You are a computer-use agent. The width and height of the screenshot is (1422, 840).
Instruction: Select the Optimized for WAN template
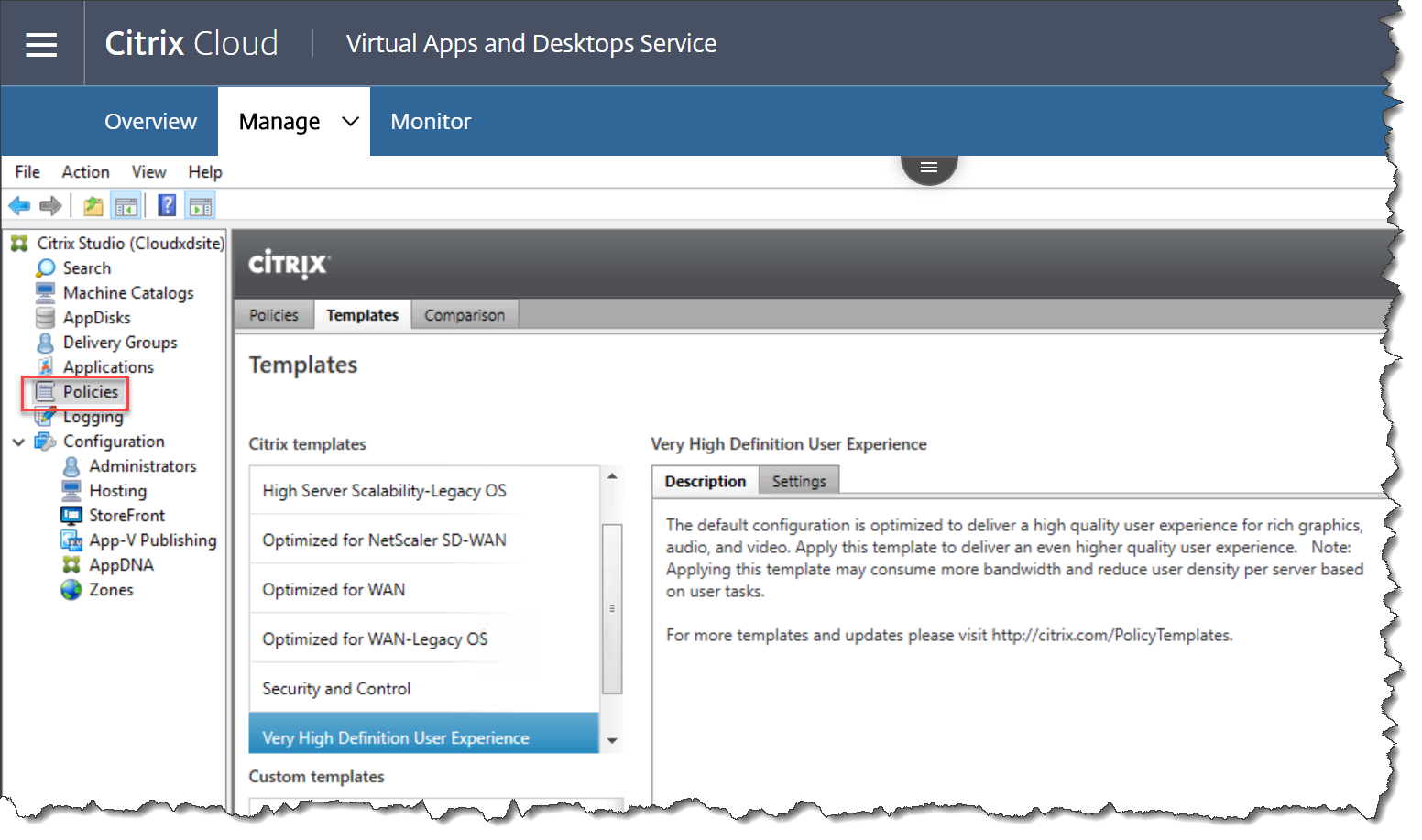pos(424,590)
